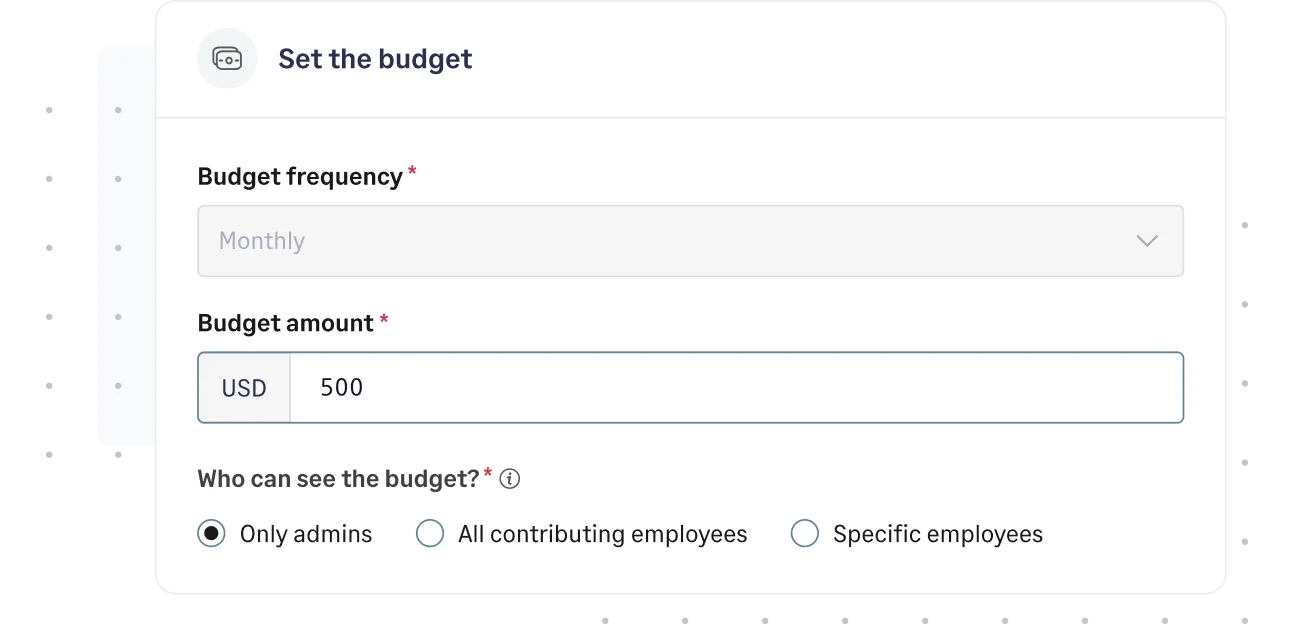Click the Who can see the budget label
The height and width of the screenshot is (625, 1296).
pyautogui.click(x=337, y=478)
